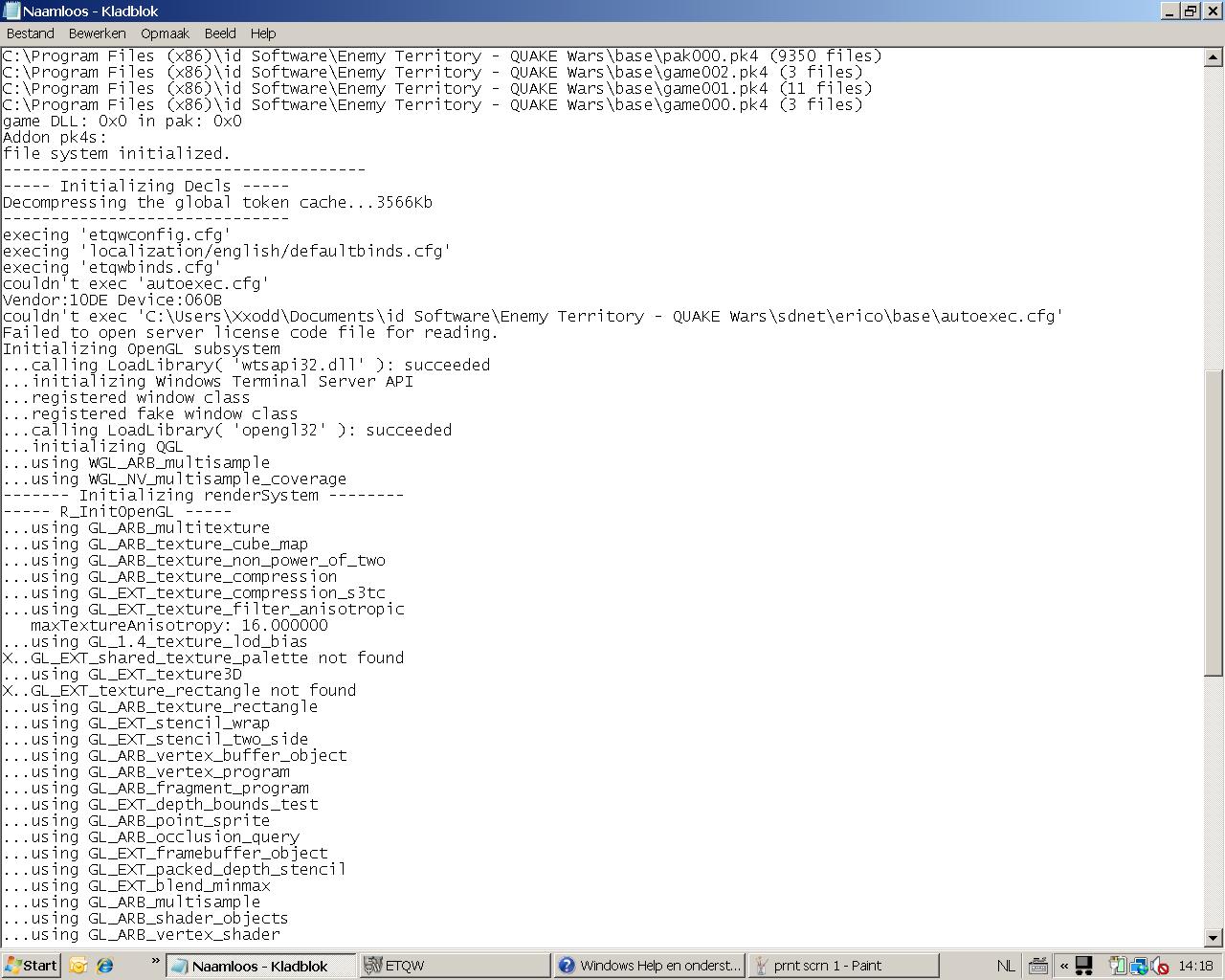The height and width of the screenshot is (980, 1225).
Task: Open the Bestand menu
Action: [30, 33]
